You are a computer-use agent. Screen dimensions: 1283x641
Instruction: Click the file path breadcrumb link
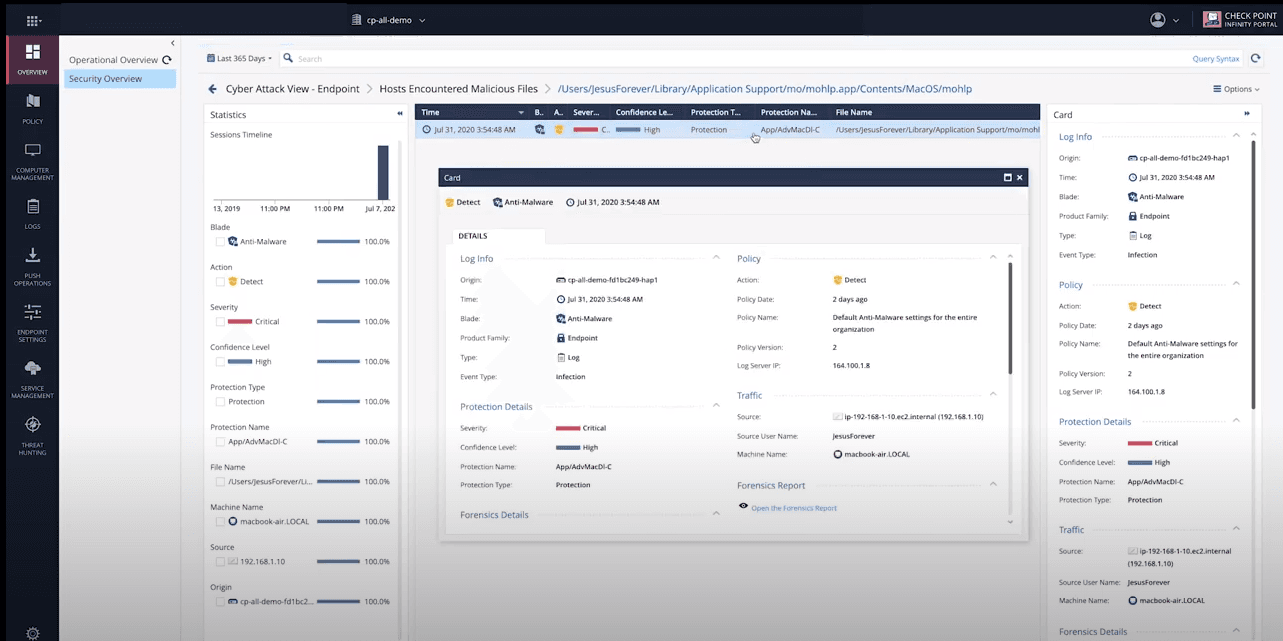765,89
